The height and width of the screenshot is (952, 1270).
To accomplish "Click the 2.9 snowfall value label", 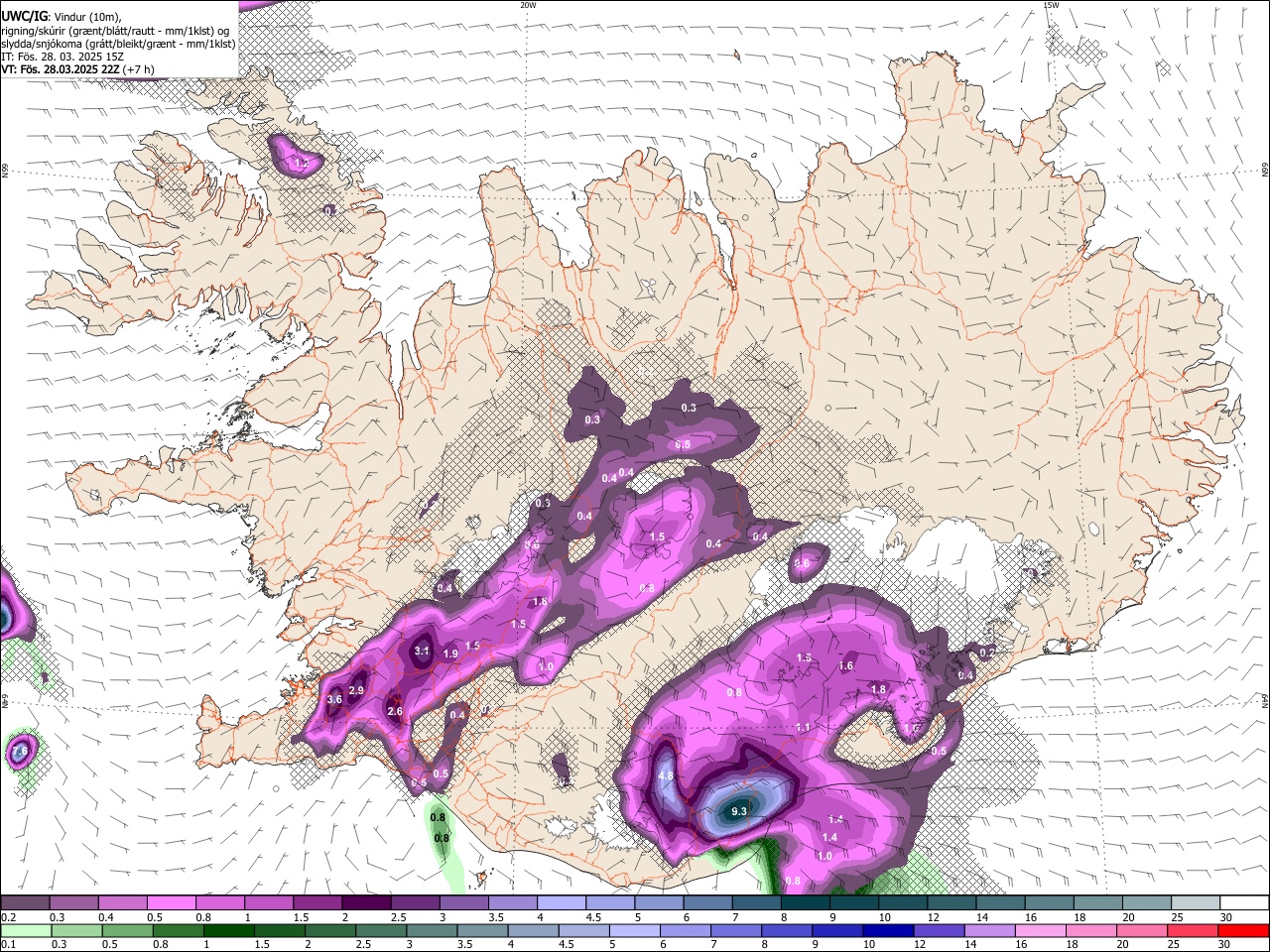I will click(x=357, y=690).
